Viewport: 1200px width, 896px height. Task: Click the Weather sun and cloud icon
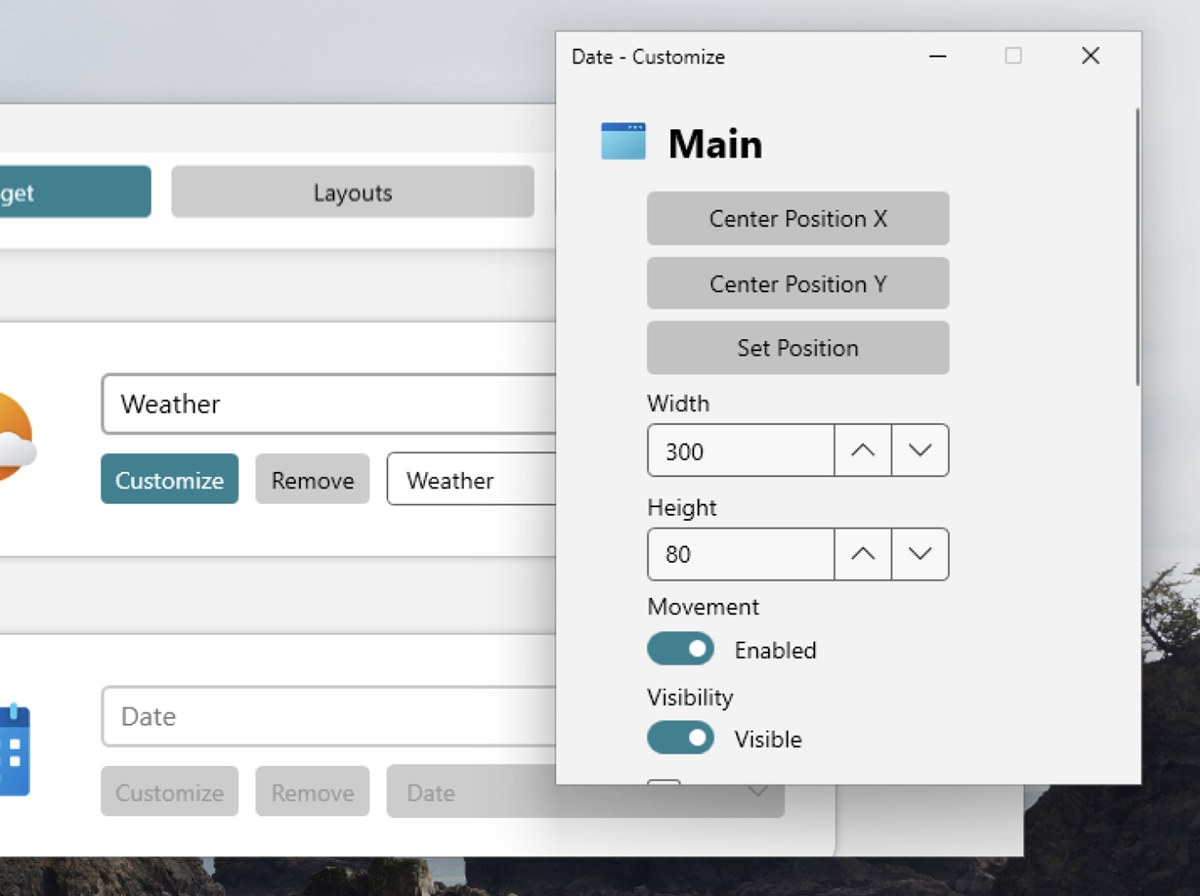pos(13,438)
